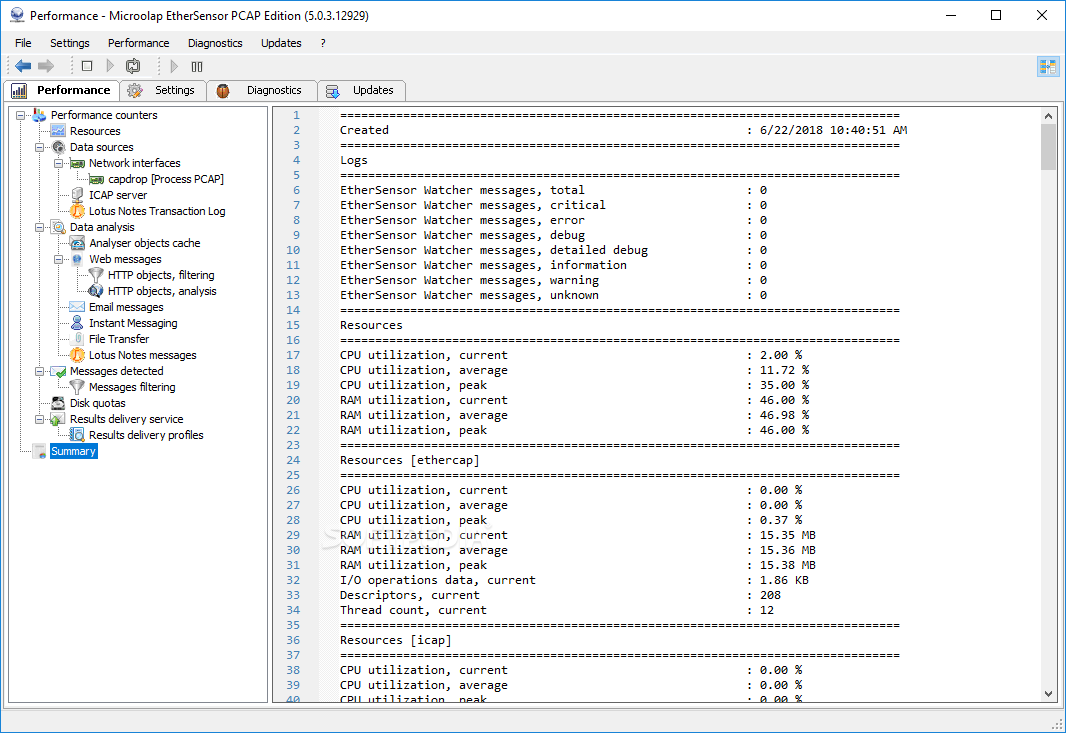
Task: Select the Summary tree item
Action: point(73,451)
